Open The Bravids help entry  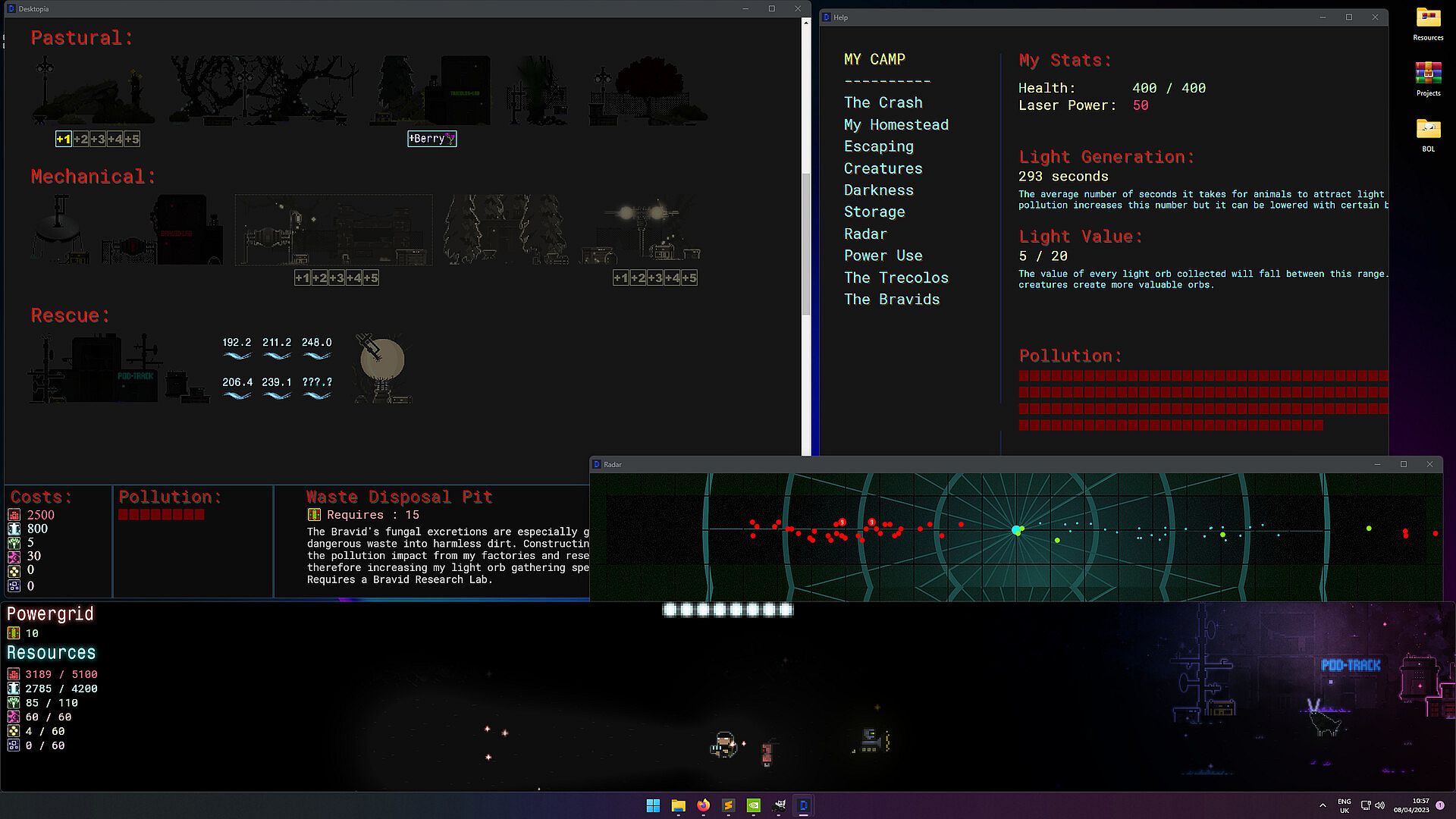(x=891, y=300)
